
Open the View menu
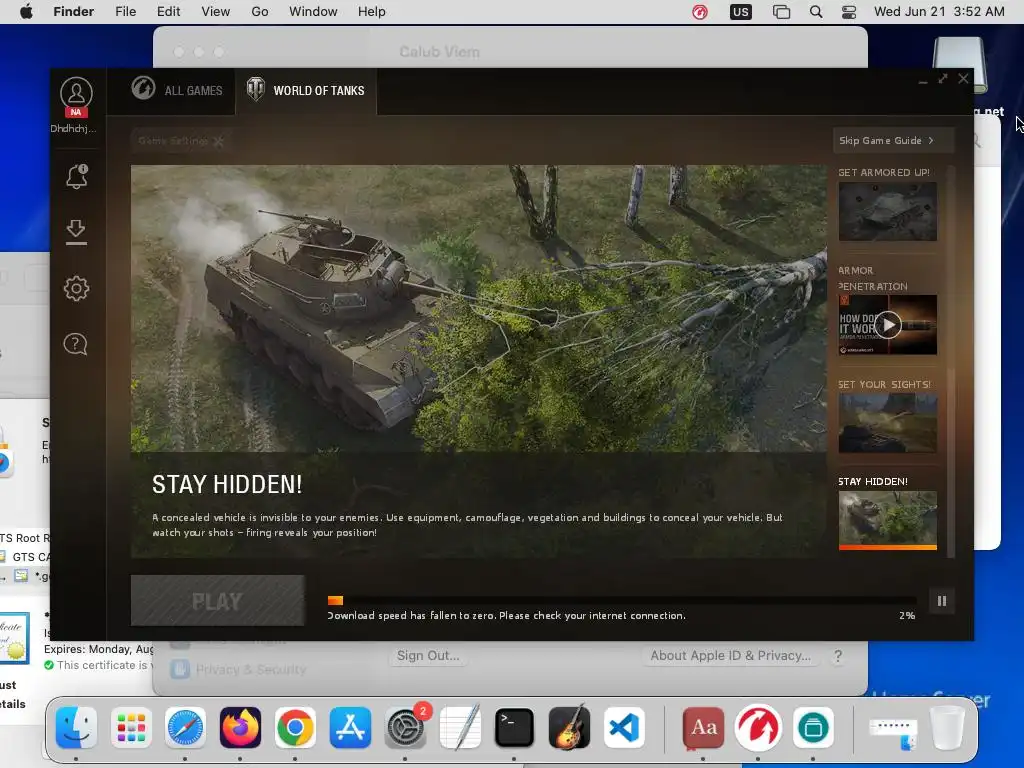point(216,12)
